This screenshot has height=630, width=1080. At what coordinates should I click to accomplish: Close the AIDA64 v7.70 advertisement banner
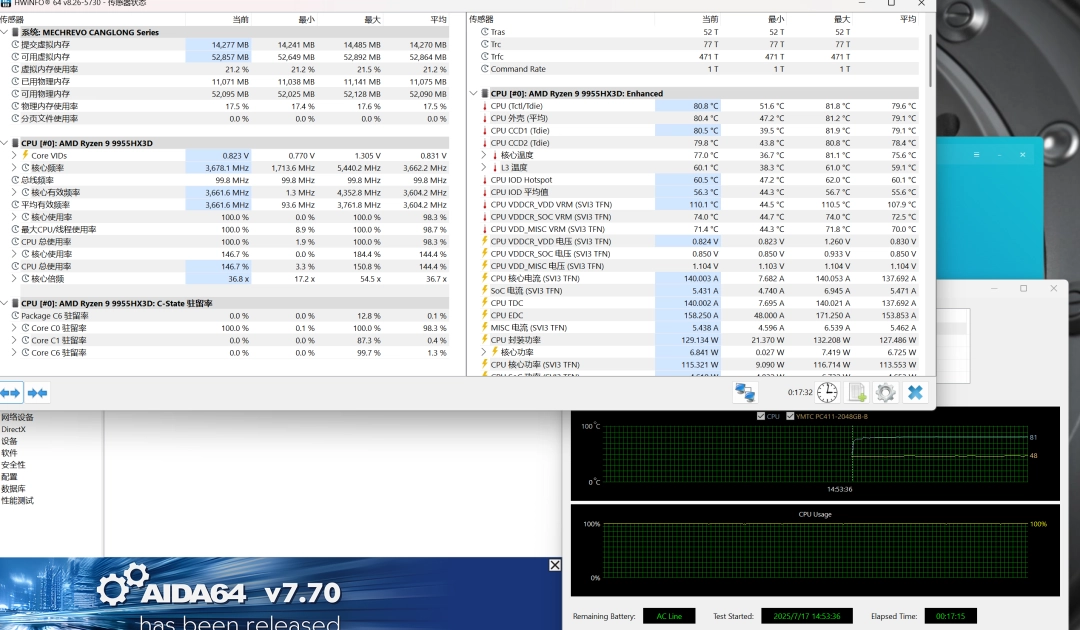coord(555,565)
